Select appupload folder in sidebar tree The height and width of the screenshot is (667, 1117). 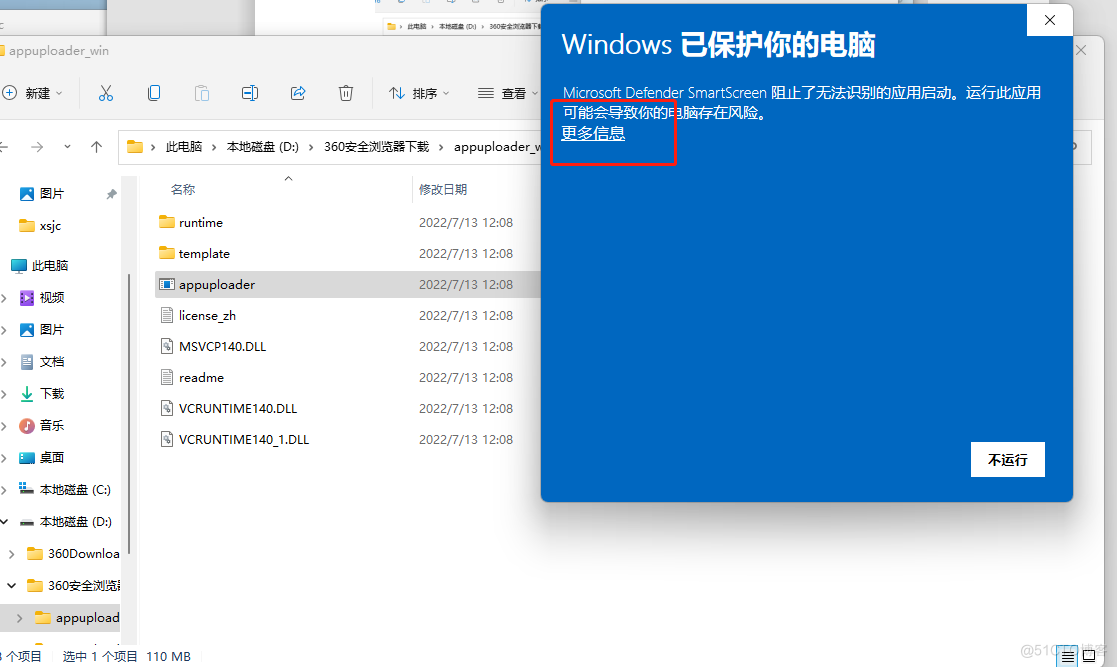(87, 618)
